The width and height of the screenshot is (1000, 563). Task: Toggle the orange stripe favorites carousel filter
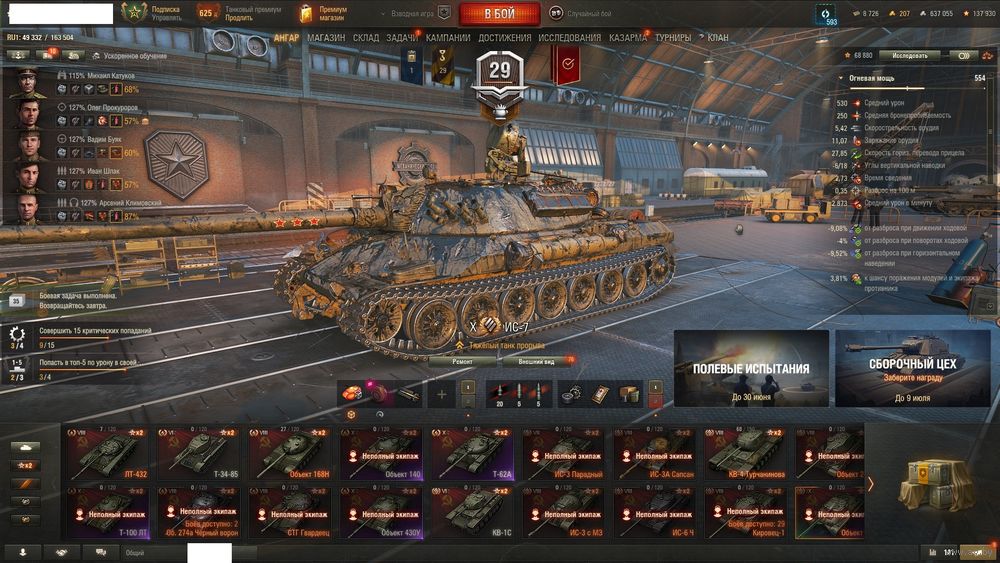tap(26, 484)
